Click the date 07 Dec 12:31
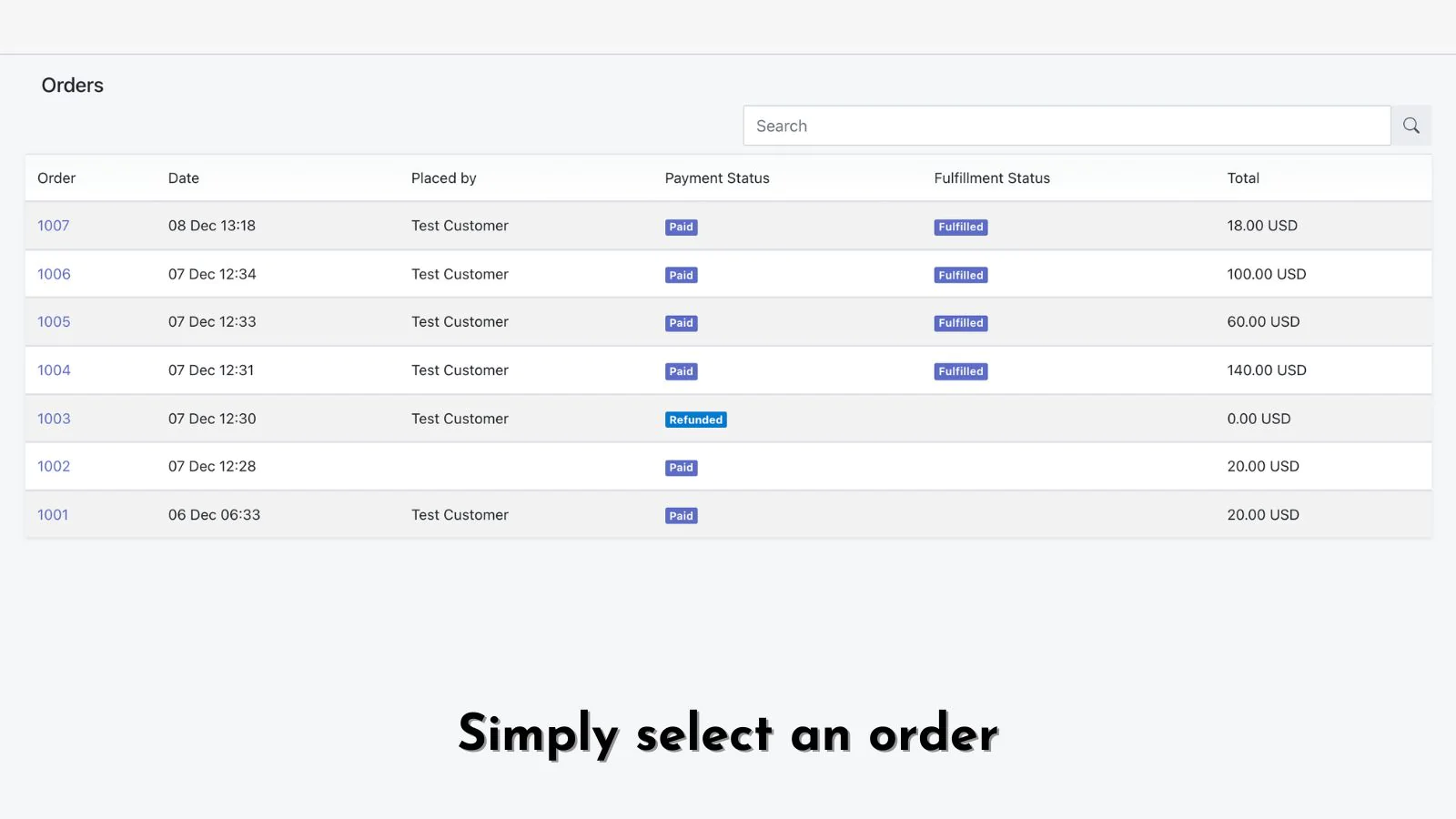Viewport: 1456px width, 819px height. tap(211, 370)
